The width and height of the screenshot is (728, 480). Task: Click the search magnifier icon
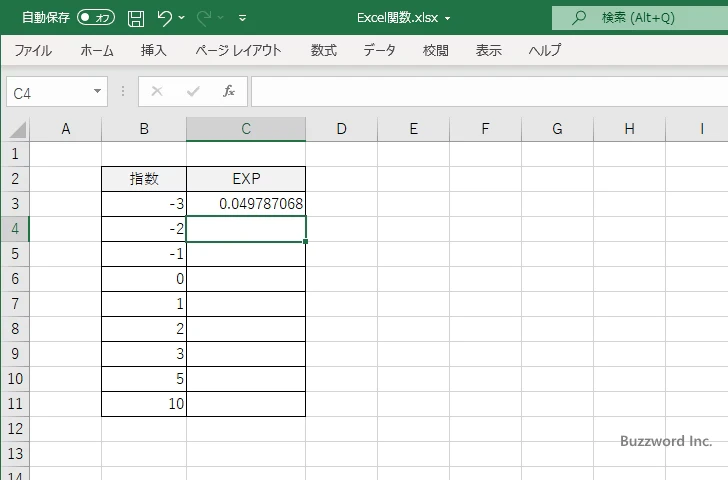pyautogui.click(x=578, y=18)
